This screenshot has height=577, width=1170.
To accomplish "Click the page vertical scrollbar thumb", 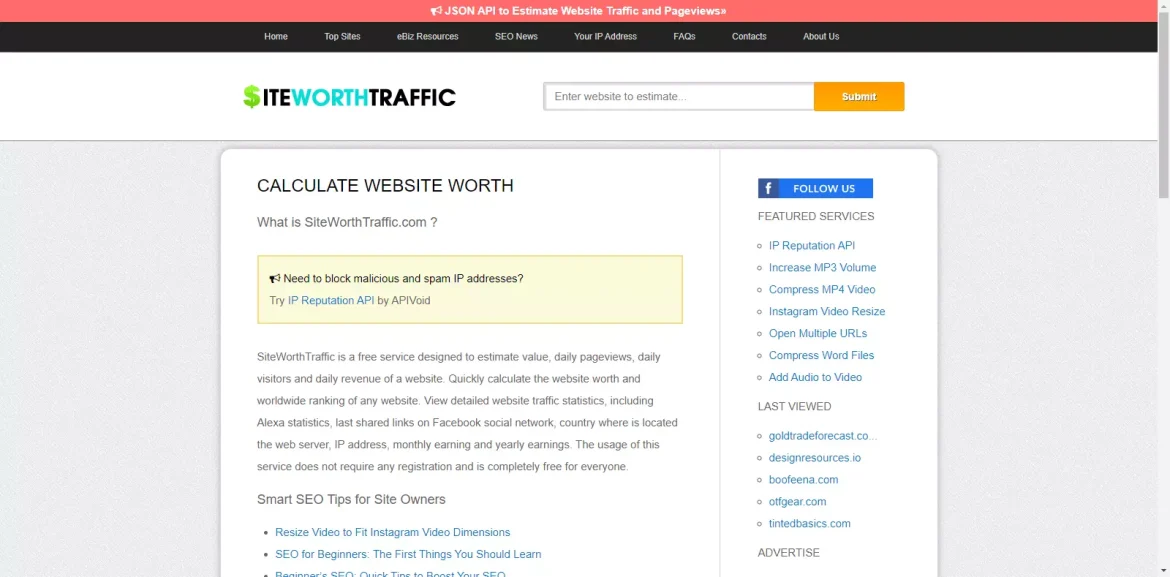I will (x=1163, y=105).
